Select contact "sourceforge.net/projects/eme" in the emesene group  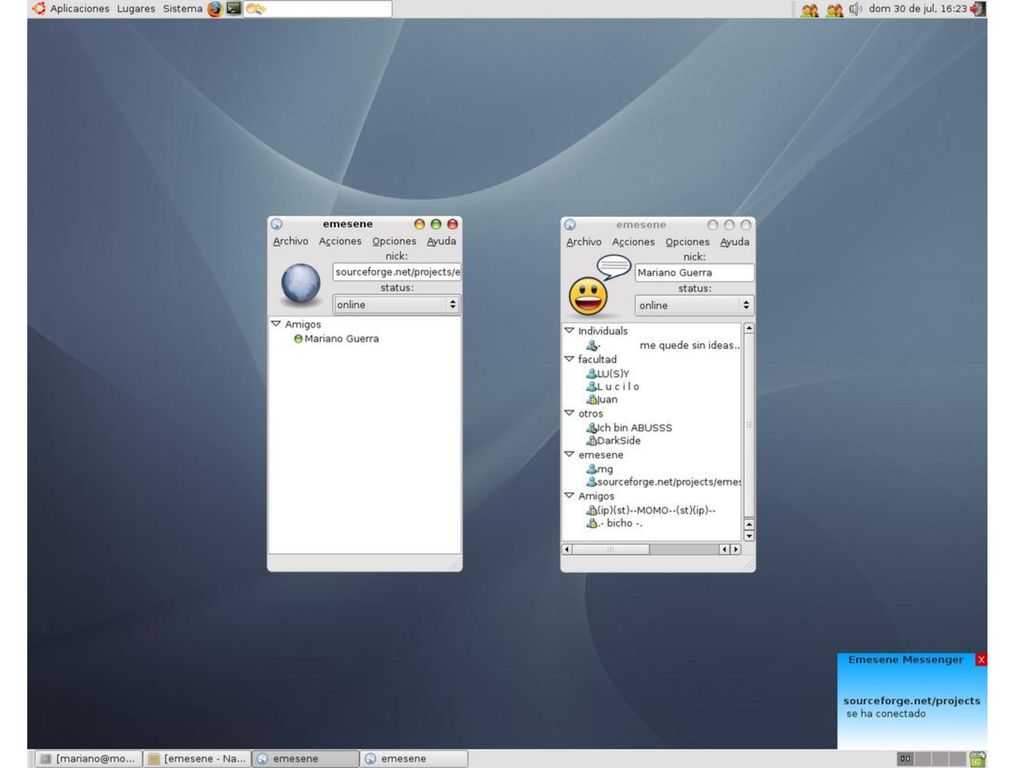click(669, 482)
